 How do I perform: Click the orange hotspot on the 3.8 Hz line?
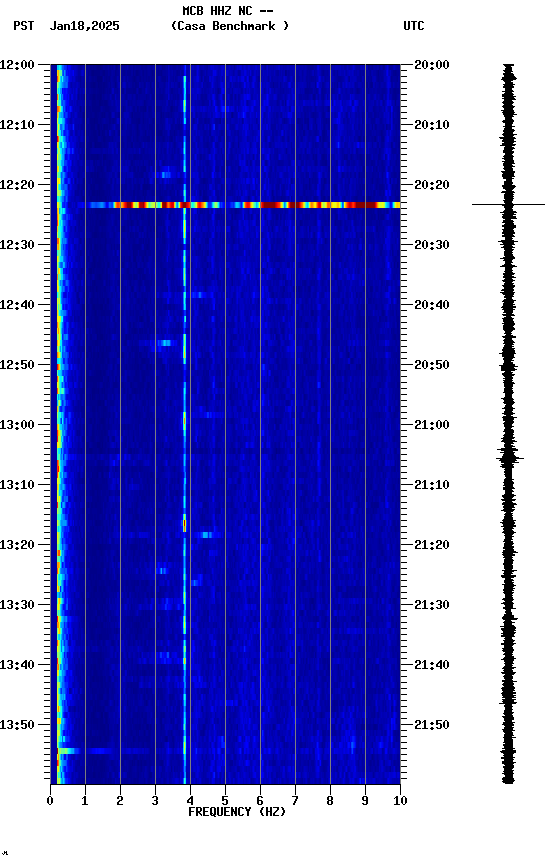pos(185,523)
